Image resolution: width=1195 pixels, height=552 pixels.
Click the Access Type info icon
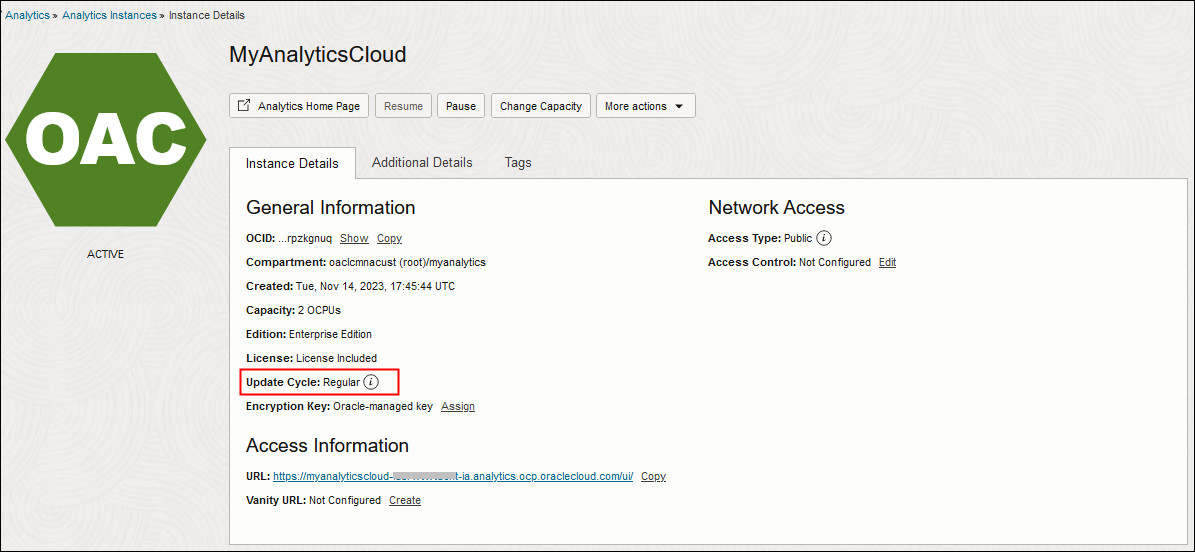[824, 238]
